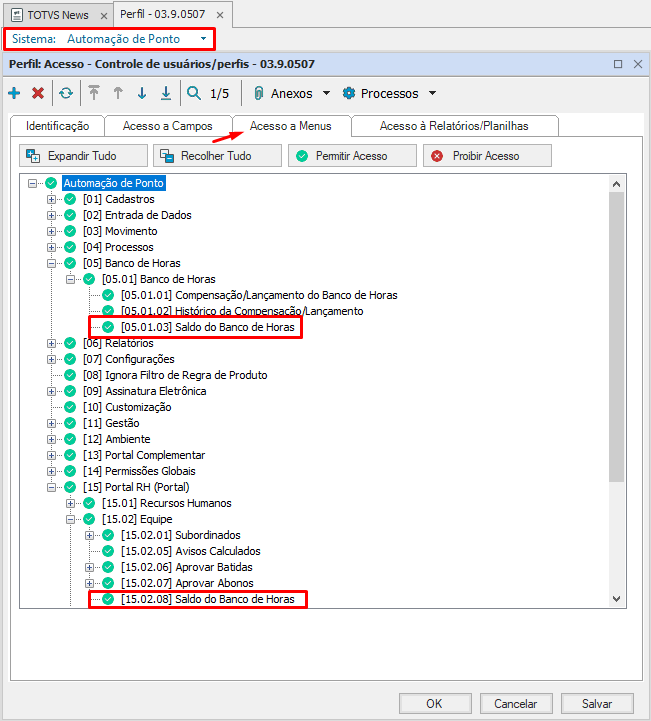Collapse the [15] Portal RH (Portal) node

coord(51,487)
